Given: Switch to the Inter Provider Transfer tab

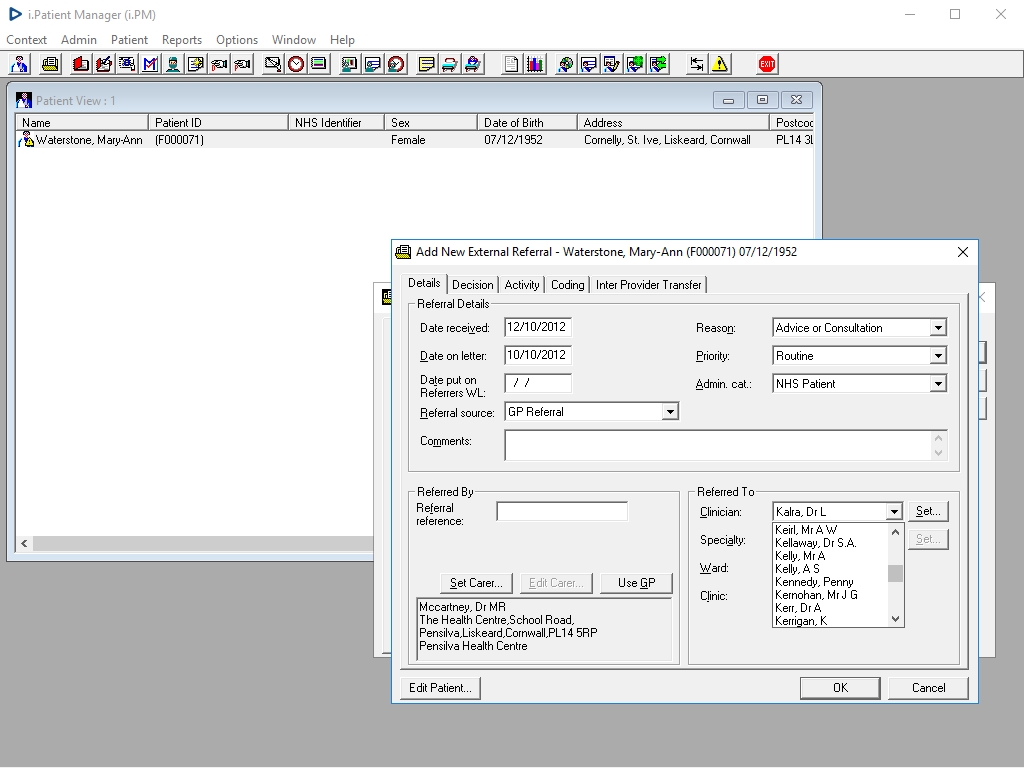Looking at the screenshot, I should 648,285.
